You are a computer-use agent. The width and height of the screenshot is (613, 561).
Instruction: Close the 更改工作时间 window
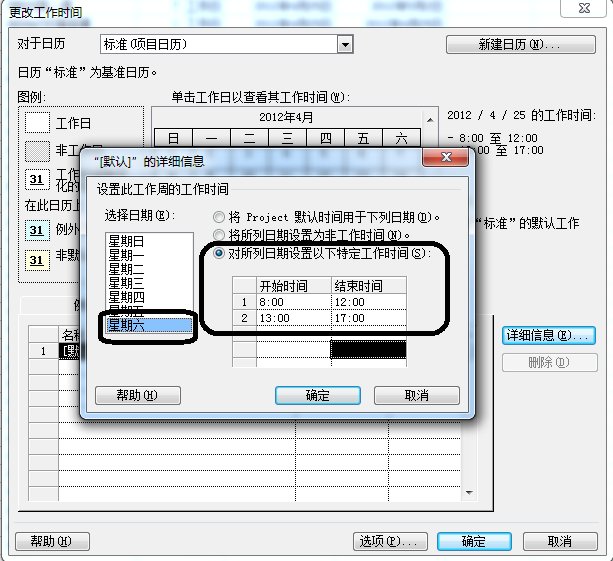coord(584,8)
